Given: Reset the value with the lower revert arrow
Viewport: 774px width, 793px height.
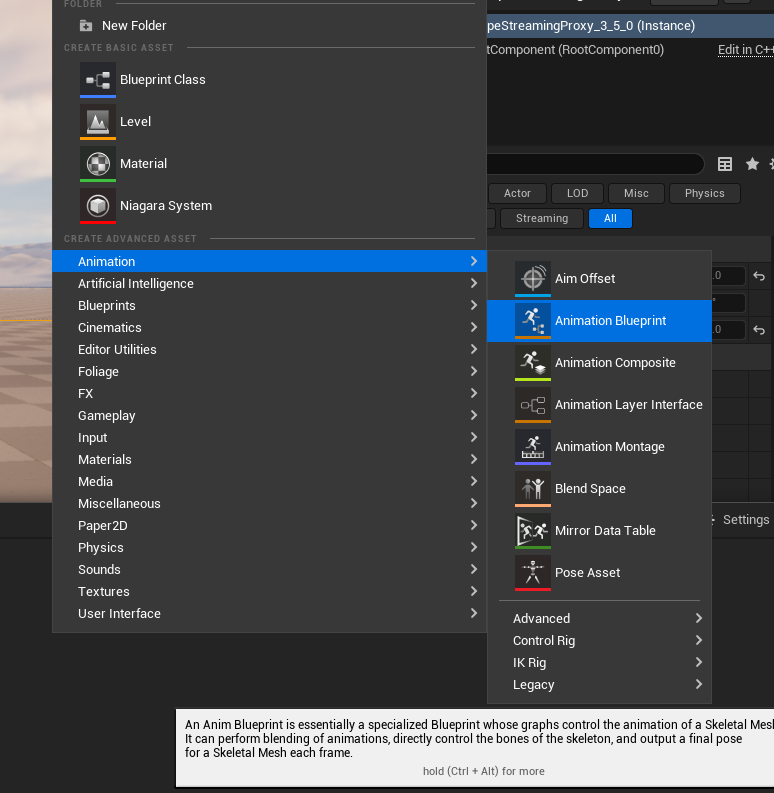Looking at the screenshot, I should coord(759,330).
